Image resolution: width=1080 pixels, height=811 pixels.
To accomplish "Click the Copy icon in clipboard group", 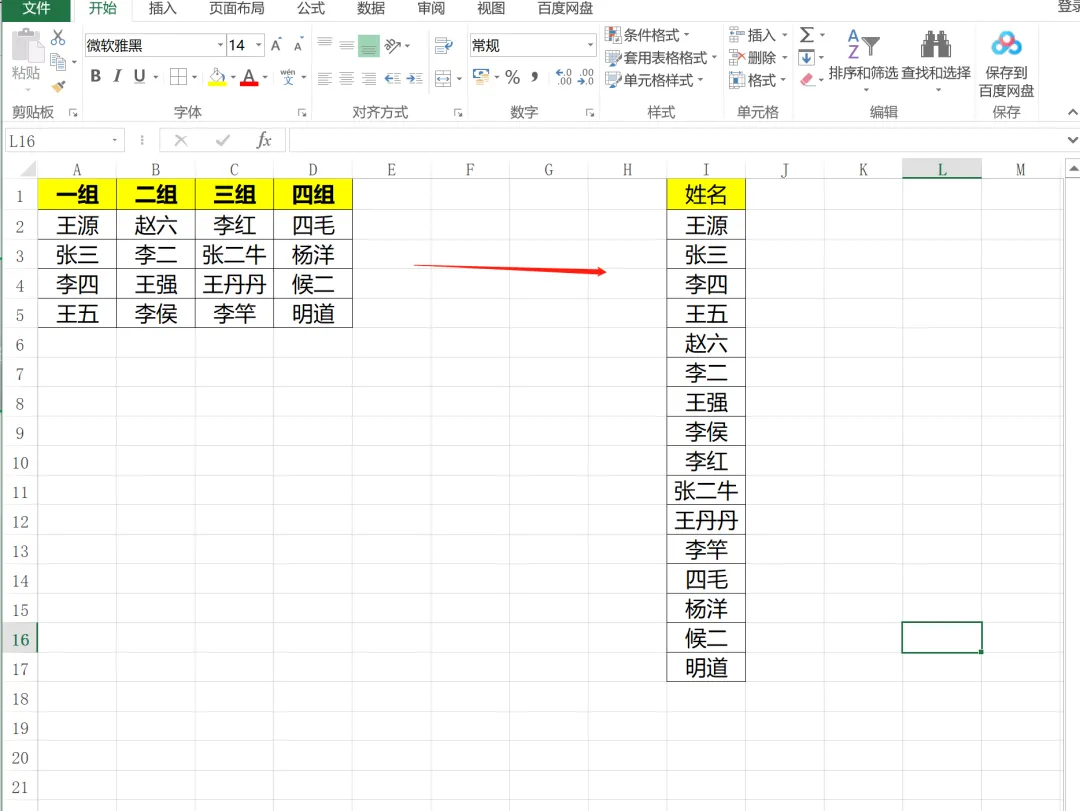I will (x=59, y=62).
